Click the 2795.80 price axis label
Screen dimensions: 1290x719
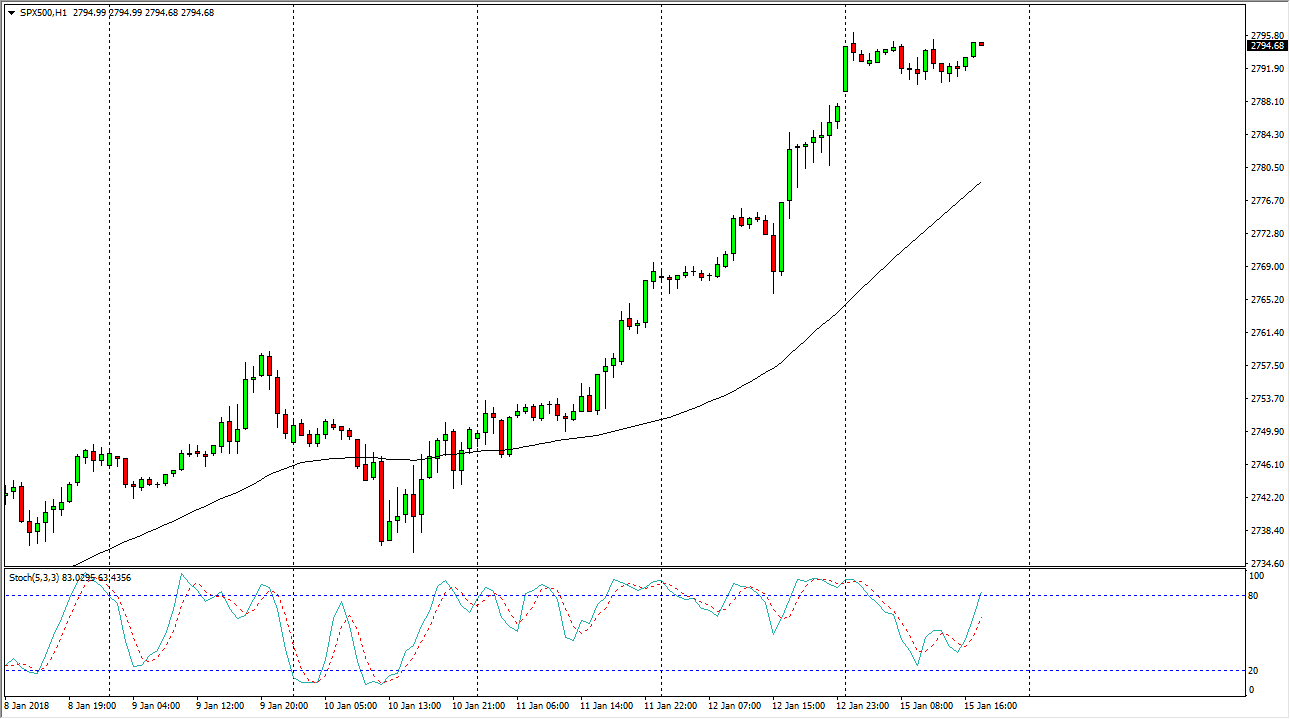[x=1266, y=35]
